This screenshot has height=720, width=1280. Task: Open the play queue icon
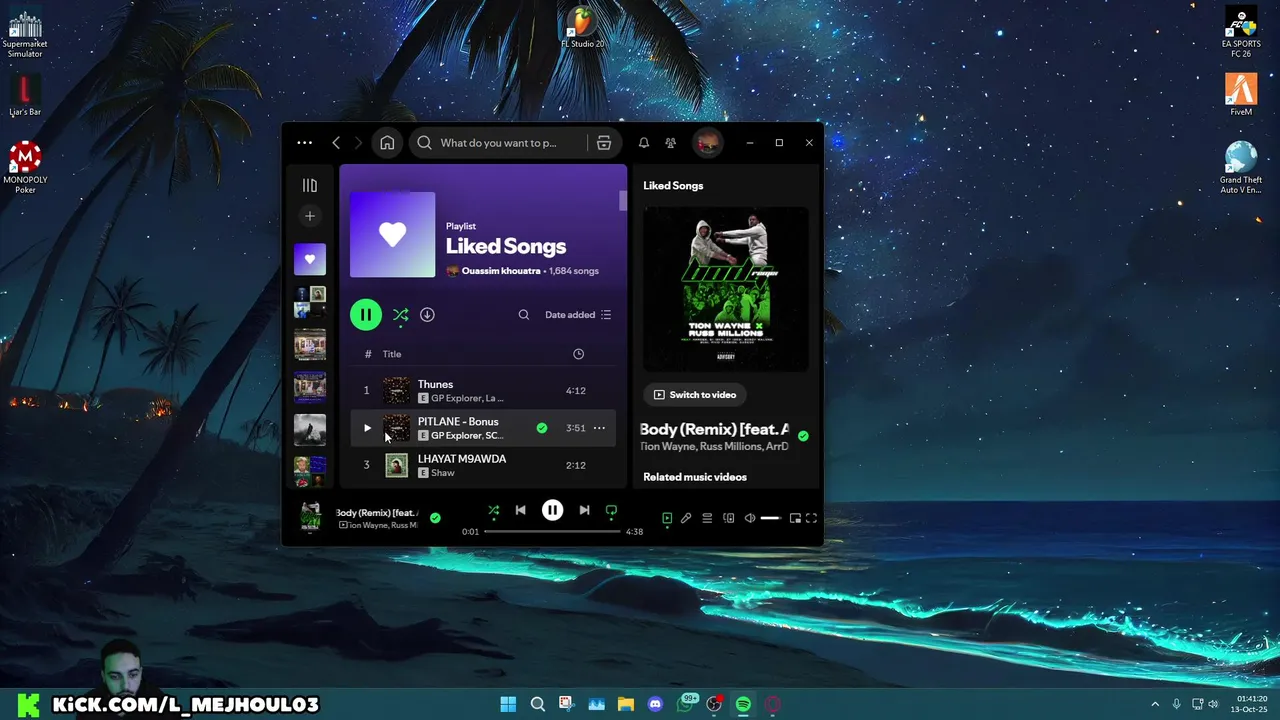coord(707,518)
